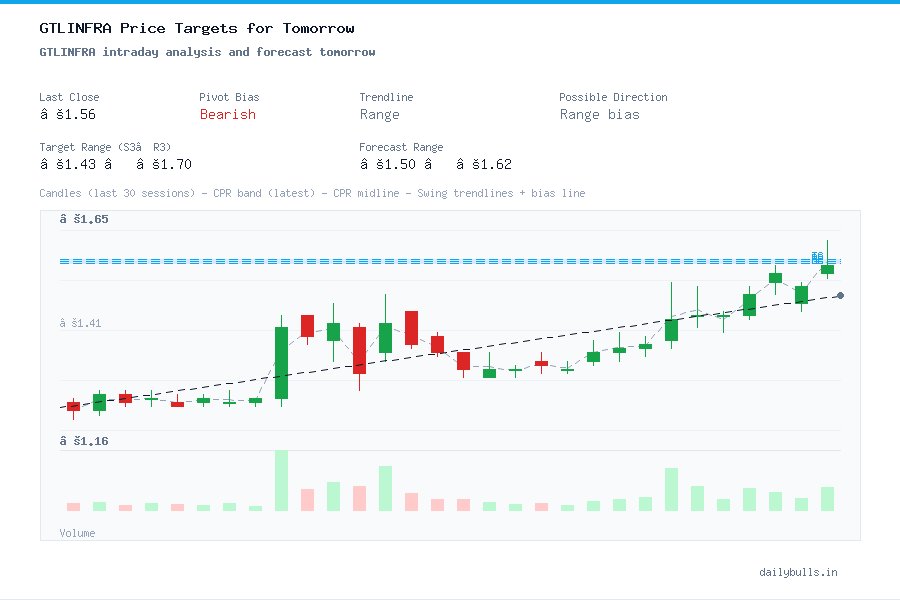900x600 pixels.
Task: Click the 1.16 price axis label
Action: [84, 441]
